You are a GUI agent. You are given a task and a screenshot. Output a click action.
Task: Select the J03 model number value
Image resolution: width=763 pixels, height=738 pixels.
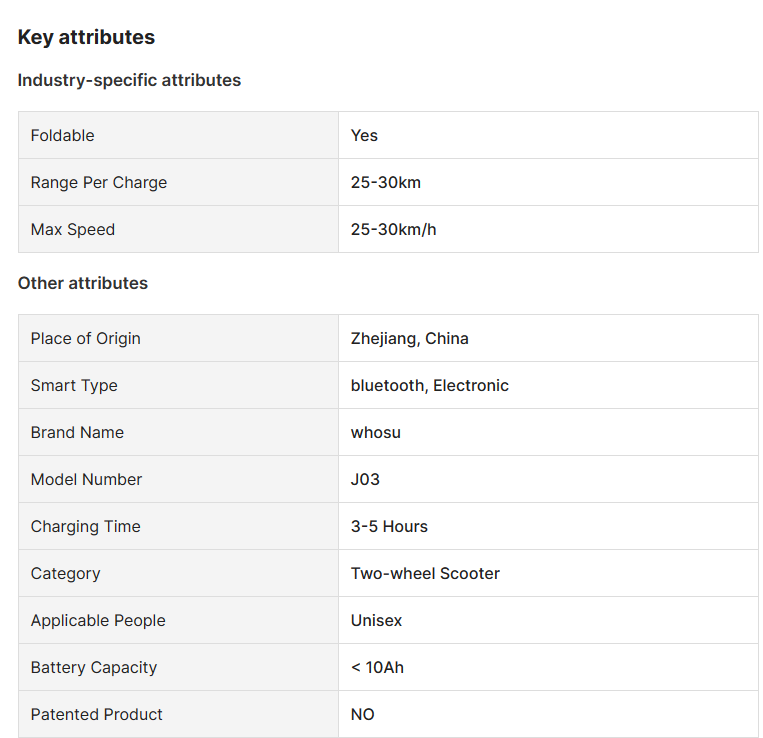[365, 479]
